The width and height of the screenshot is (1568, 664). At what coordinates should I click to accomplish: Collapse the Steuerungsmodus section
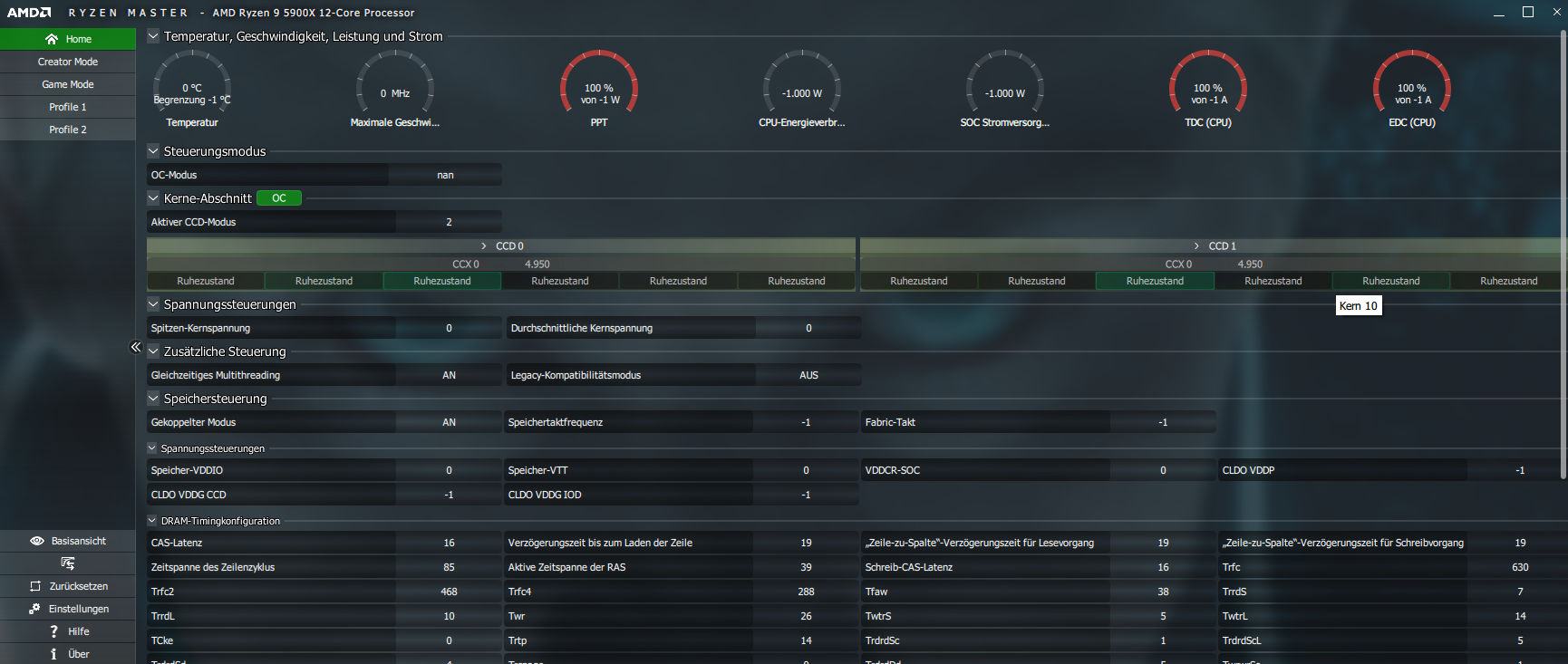pyautogui.click(x=153, y=151)
